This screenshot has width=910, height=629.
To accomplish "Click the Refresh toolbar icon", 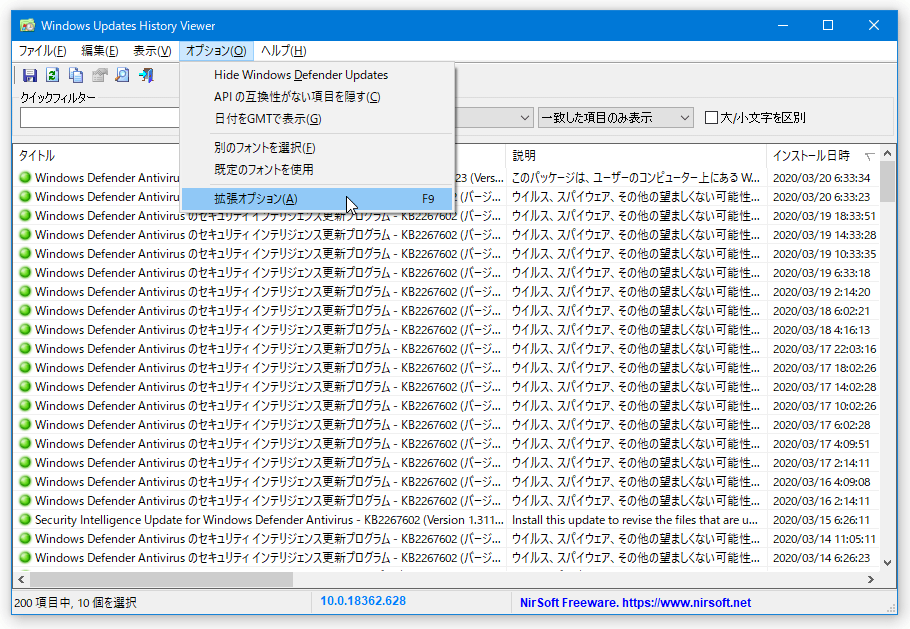I will [53, 75].
